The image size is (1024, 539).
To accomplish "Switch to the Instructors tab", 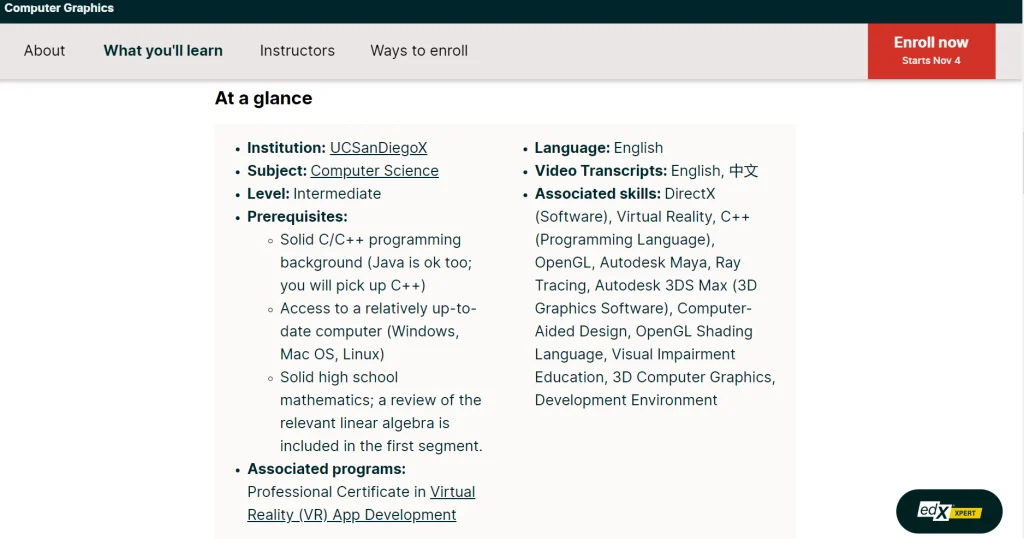I will tap(297, 51).
